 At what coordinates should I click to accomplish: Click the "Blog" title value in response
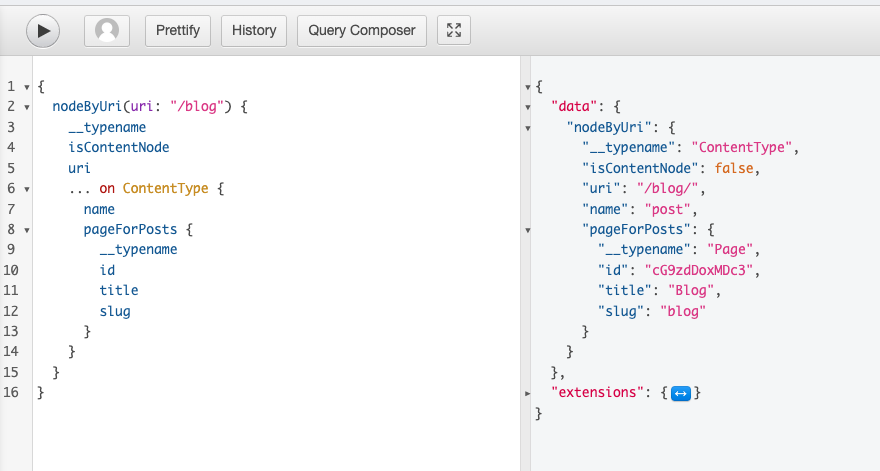pos(691,290)
